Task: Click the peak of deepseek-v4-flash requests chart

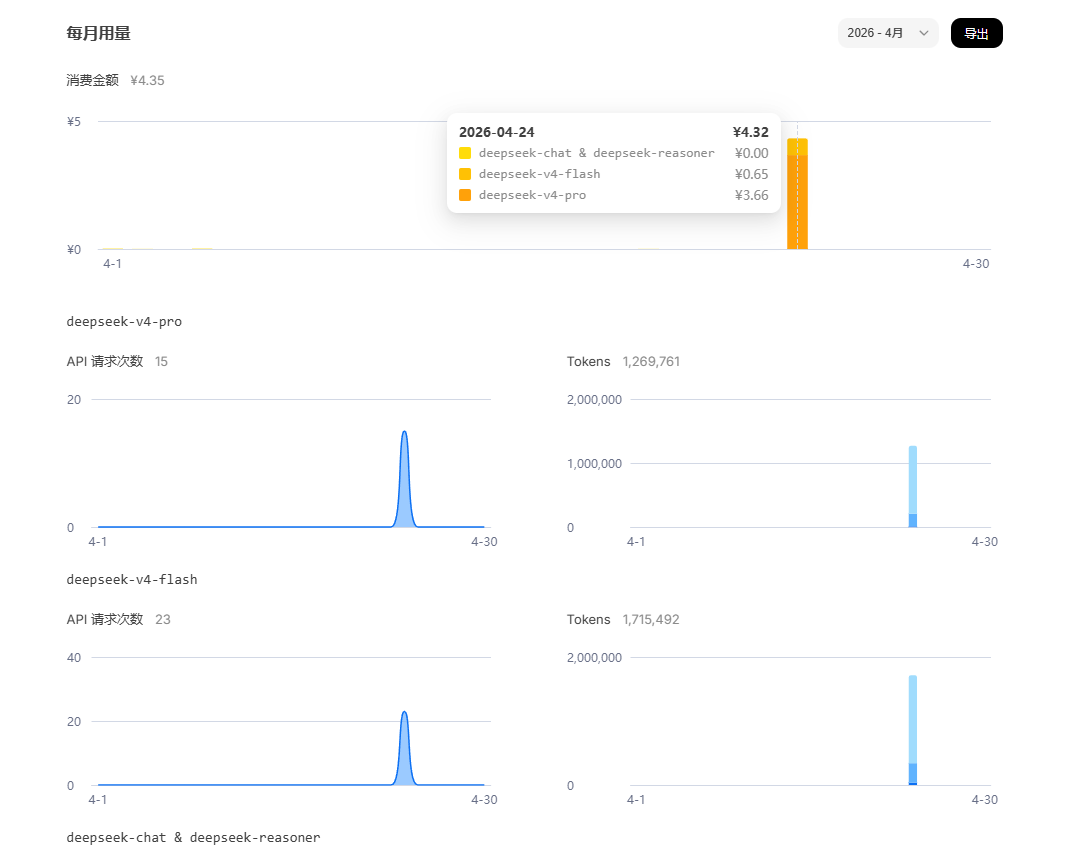Action: (x=404, y=713)
